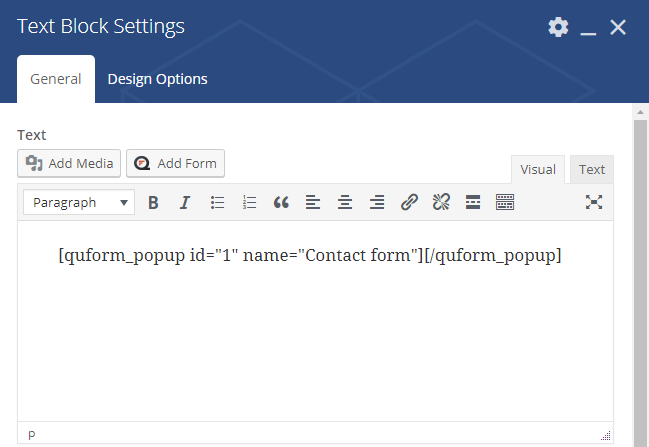Apply italic formatting
The height and width of the screenshot is (447, 649).
pos(185,202)
